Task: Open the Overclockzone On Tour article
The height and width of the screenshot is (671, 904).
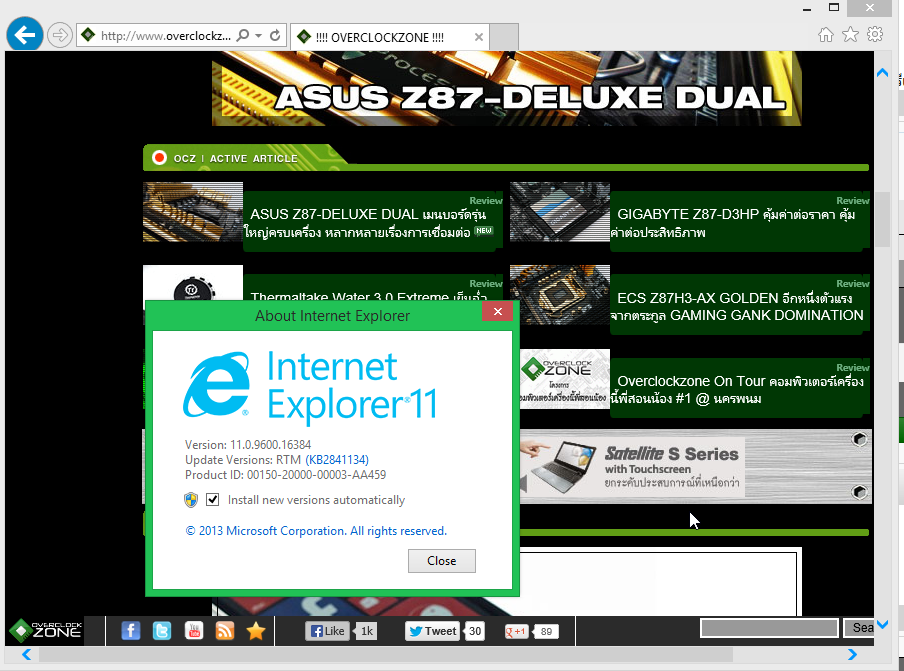Action: [x=739, y=389]
